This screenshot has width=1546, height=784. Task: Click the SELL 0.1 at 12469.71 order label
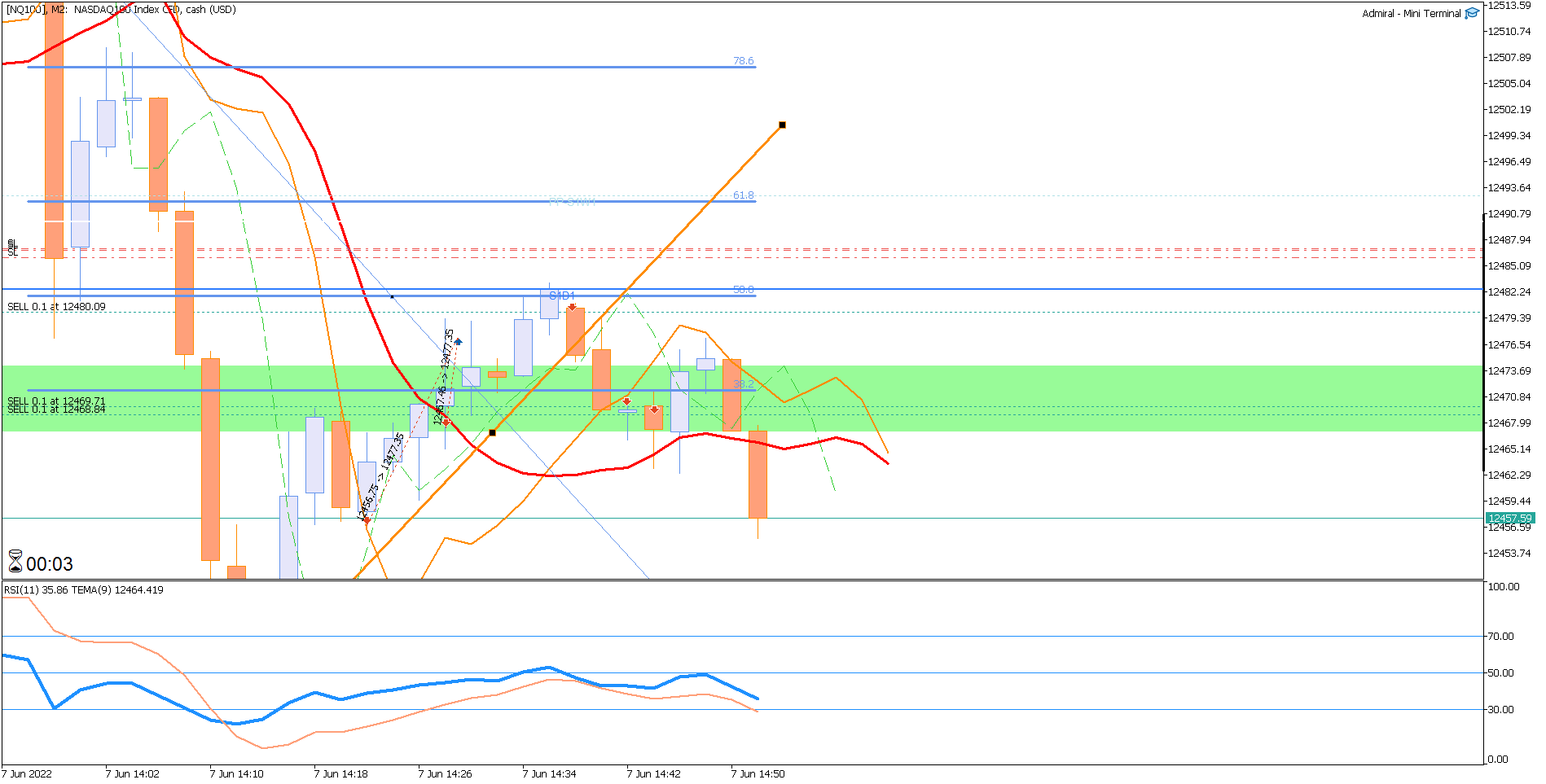[56, 401]
